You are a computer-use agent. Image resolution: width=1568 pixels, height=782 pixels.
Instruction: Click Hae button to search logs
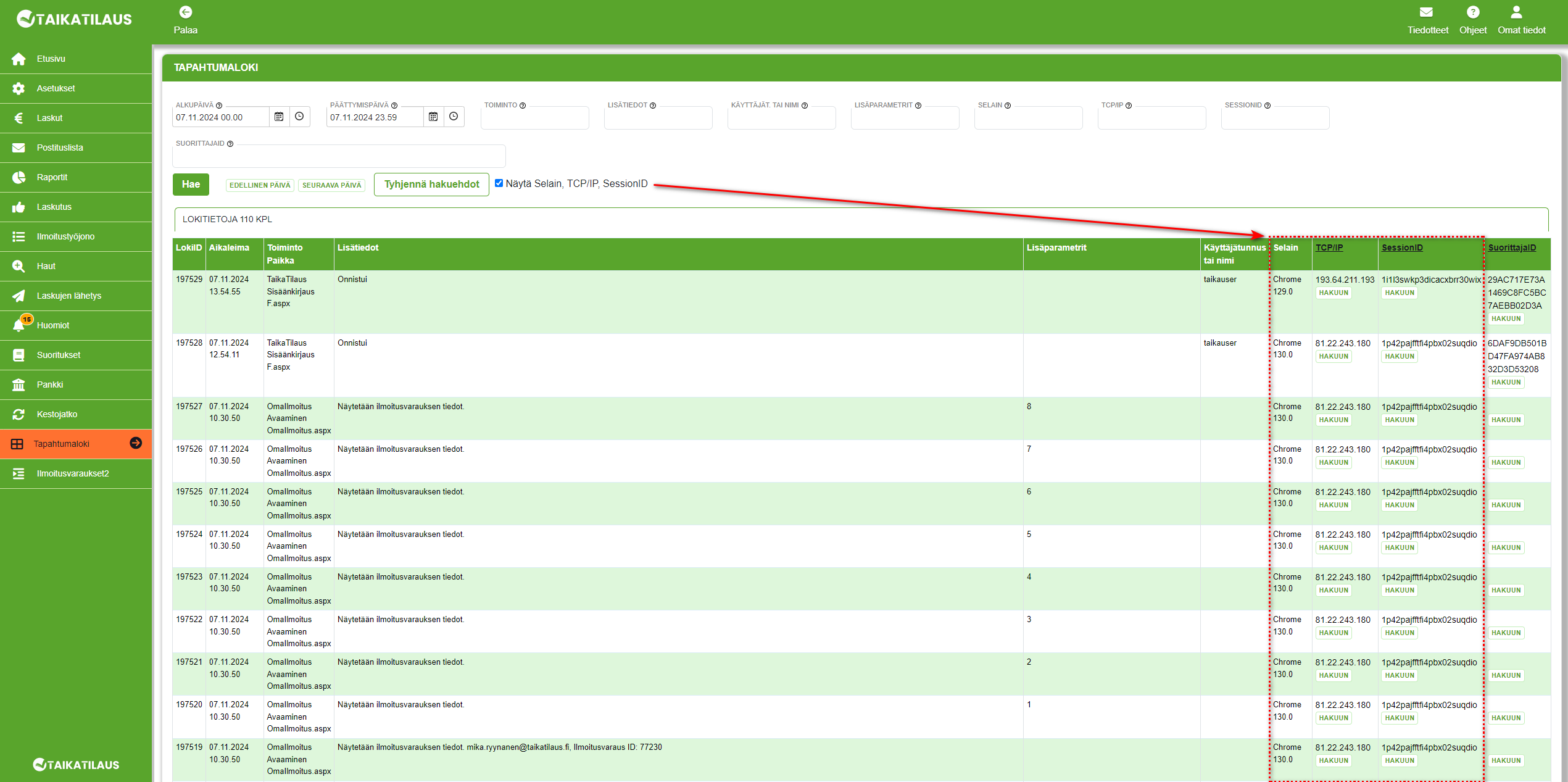[190, 184]
